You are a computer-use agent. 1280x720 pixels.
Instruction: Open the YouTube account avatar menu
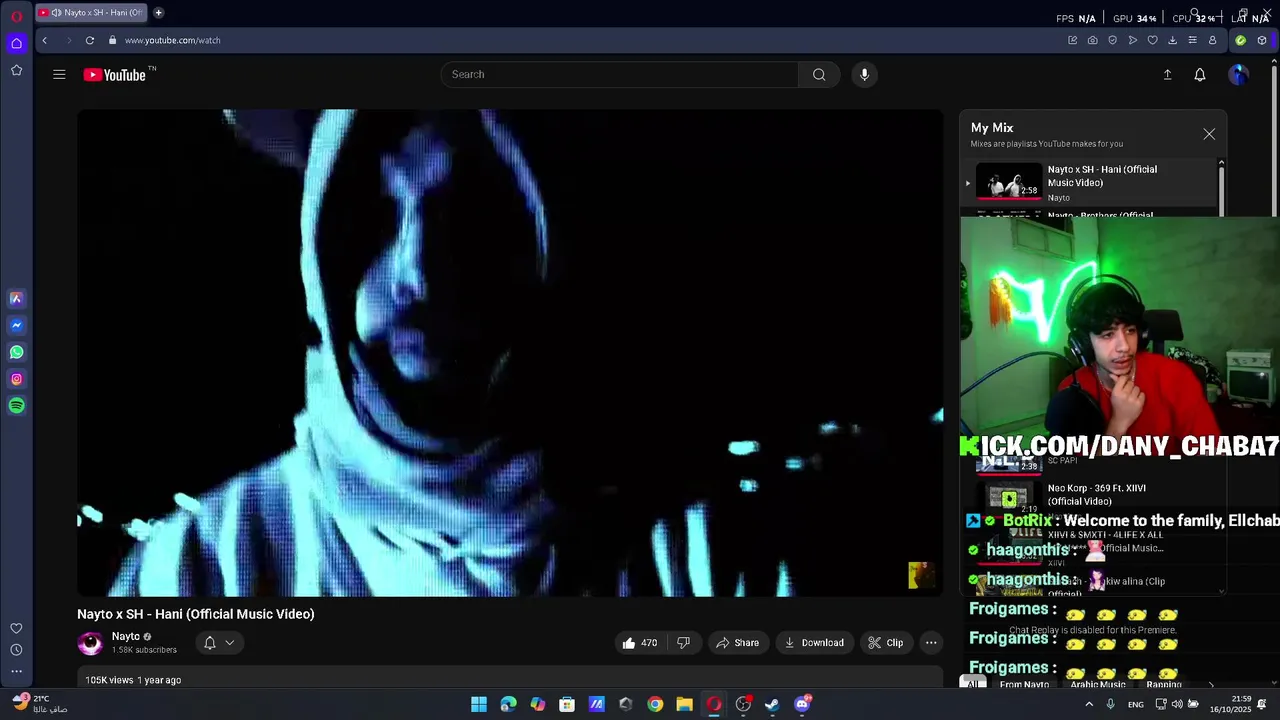(1238, 74)
